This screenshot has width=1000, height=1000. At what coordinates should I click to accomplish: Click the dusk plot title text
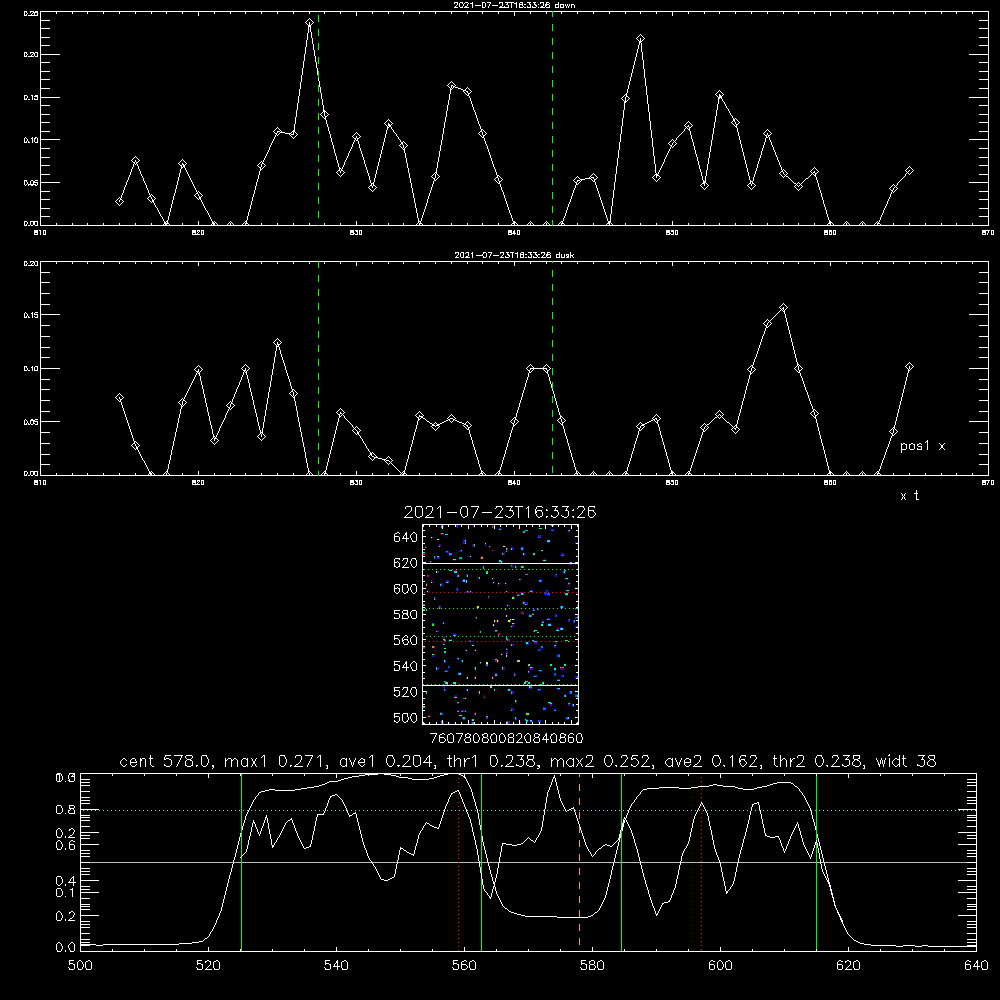point(514,255)
